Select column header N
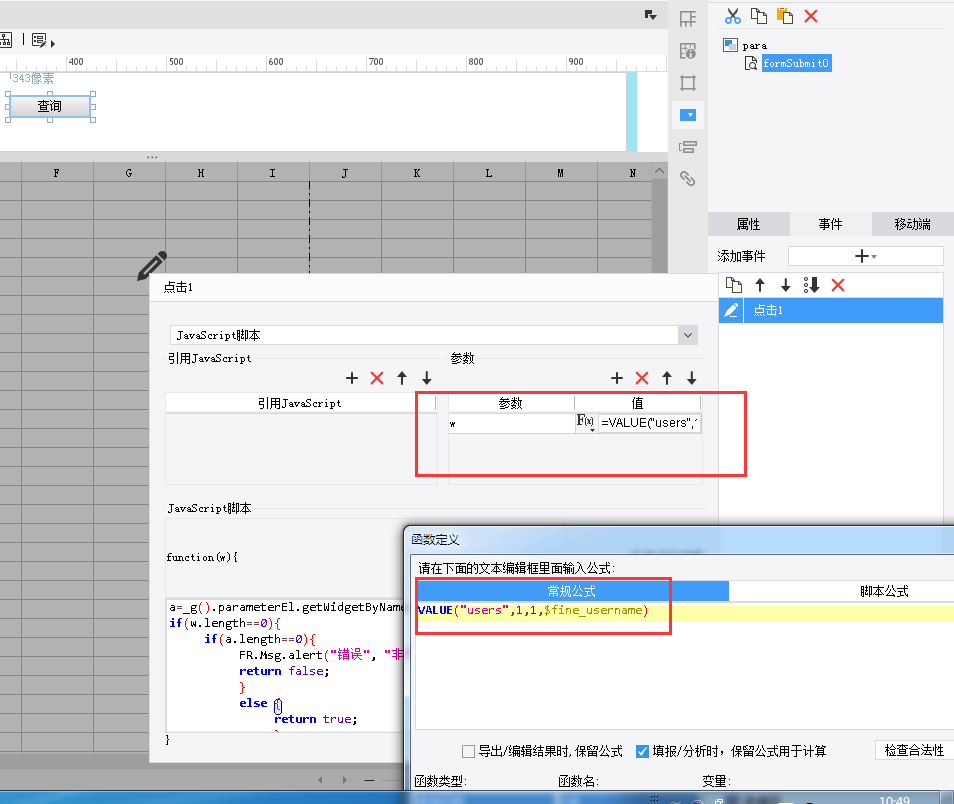The height and width of the screenshot is (804, 954). click(633, 173)
